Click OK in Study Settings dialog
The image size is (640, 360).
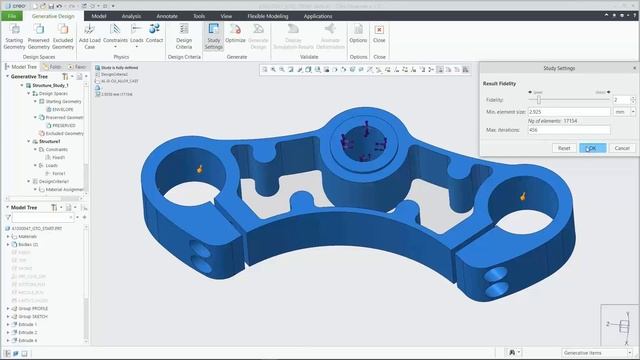(x=592, y=148)
